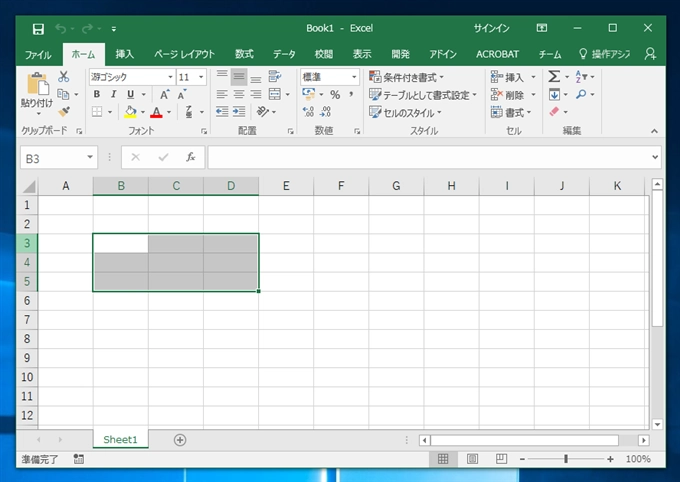
Task: Open Find and Select magnifier icon
Action: point(581,94)
